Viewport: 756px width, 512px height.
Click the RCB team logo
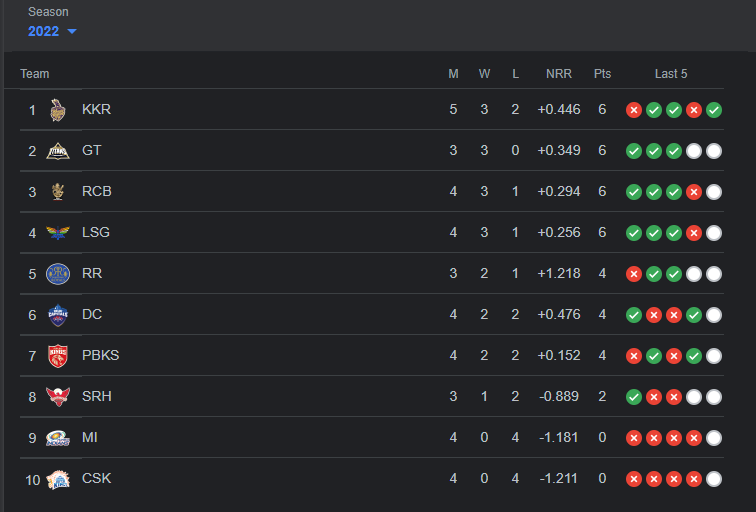58,192
